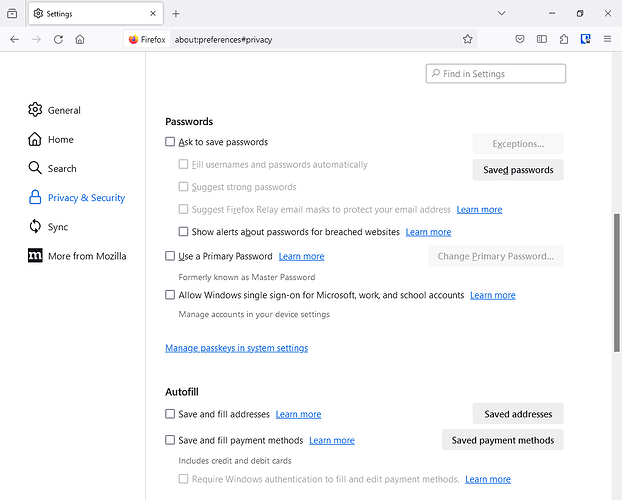This screenshot has height=500, width=622.
Task: Toggle the browser sidebar icon
Action: [542, 39]
